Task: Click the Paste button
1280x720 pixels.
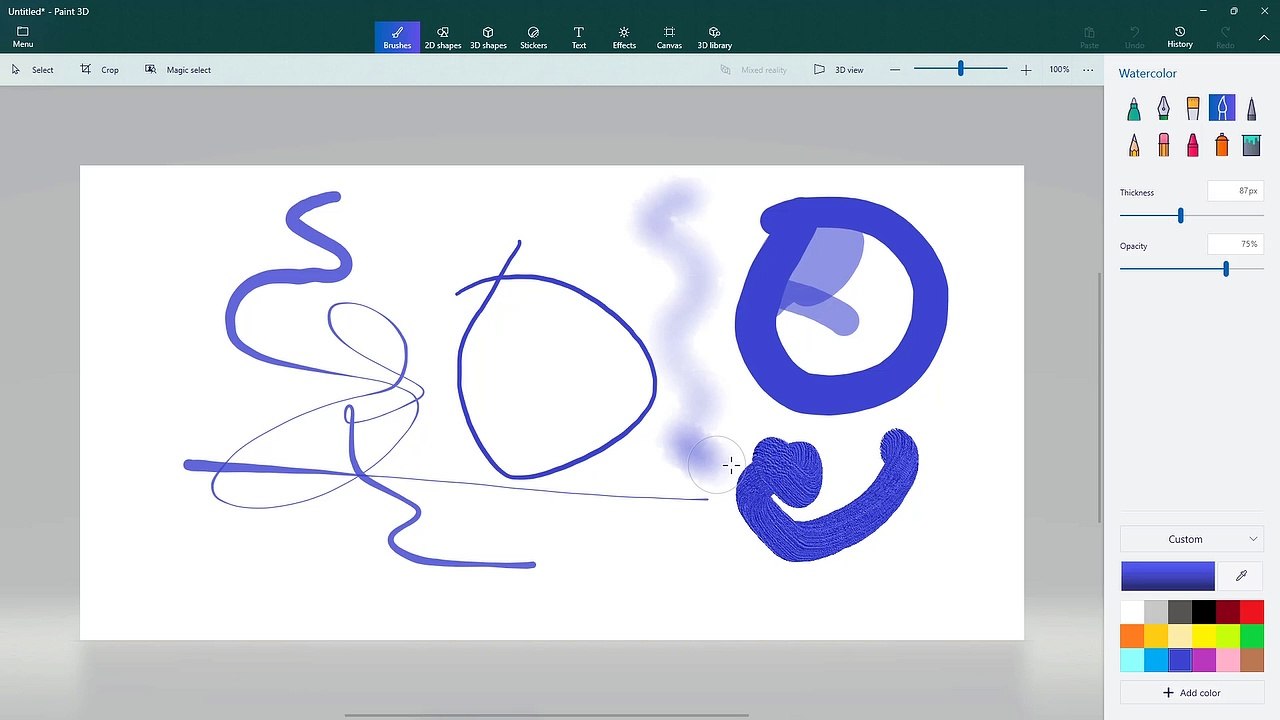Action: click(1089, 37)
